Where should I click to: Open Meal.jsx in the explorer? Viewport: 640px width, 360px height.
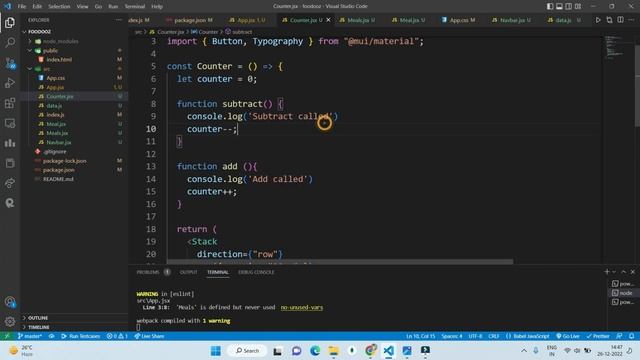pyautogui.click(x=56, y=124)
